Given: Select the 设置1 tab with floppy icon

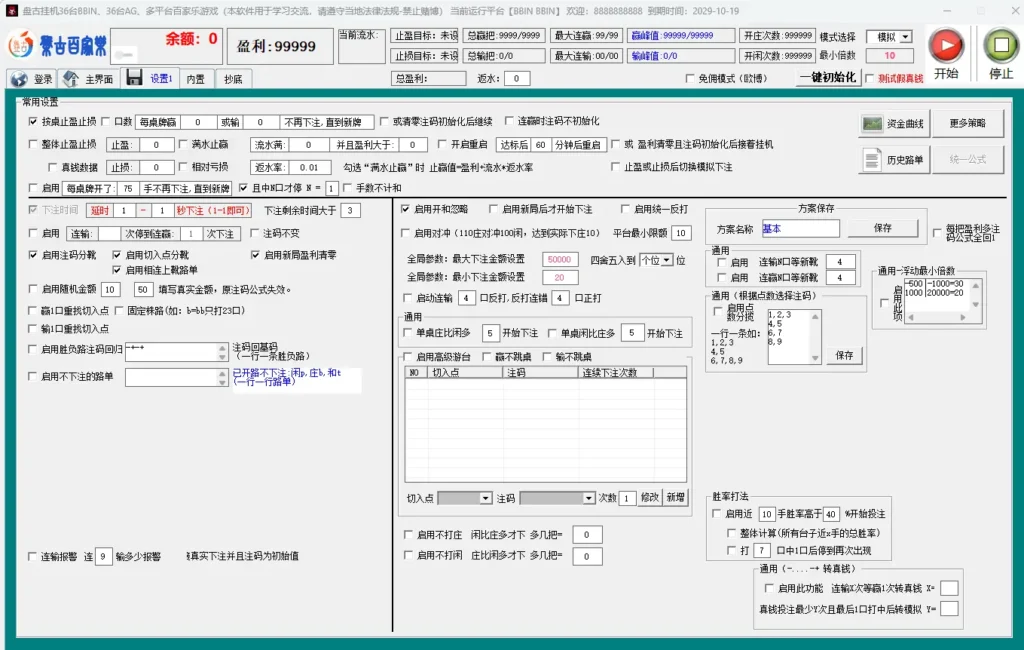Looking at the screenshot, I should tap(150, 78).
